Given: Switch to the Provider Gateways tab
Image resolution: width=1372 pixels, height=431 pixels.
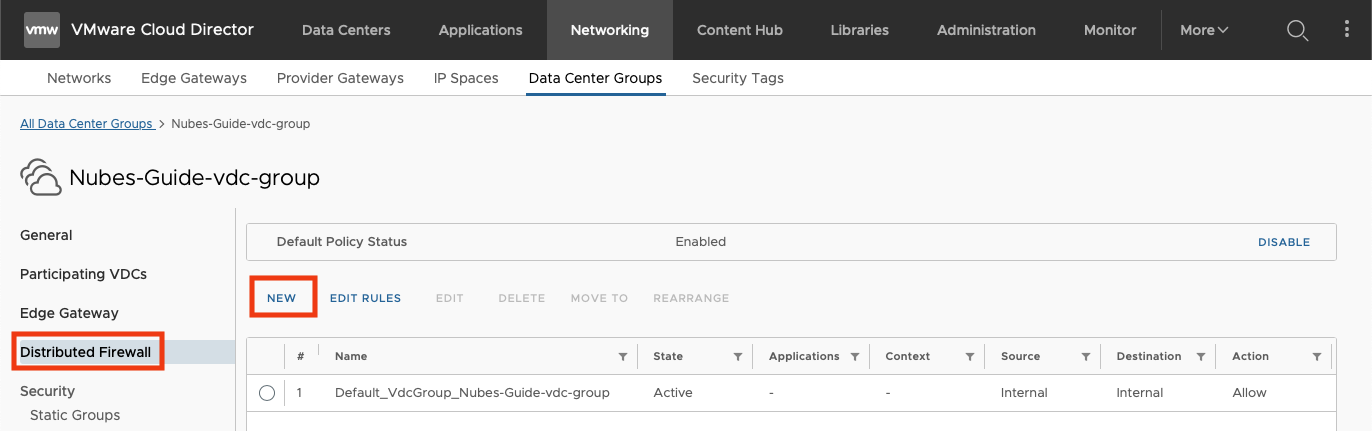Looking at the screenshot, I should 340,78.
